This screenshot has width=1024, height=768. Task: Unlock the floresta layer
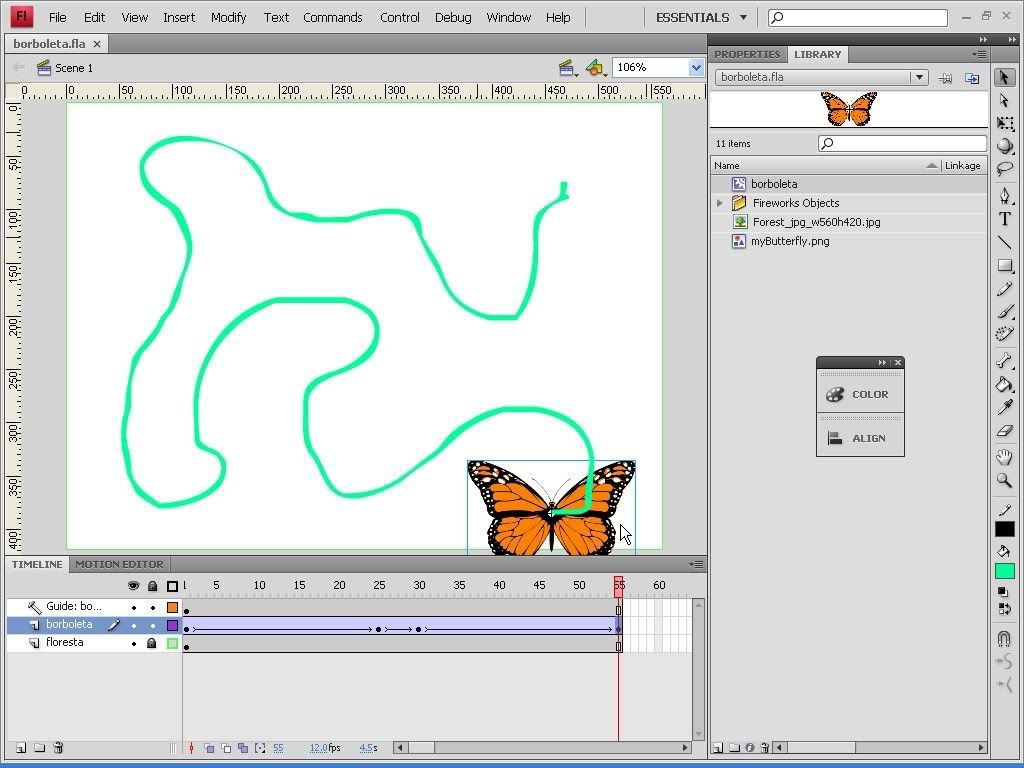point(153,643)
